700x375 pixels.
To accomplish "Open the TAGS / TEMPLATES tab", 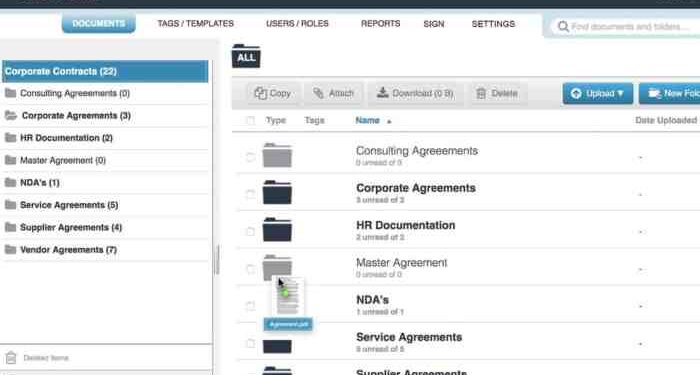I will click(x=196, y=23).
